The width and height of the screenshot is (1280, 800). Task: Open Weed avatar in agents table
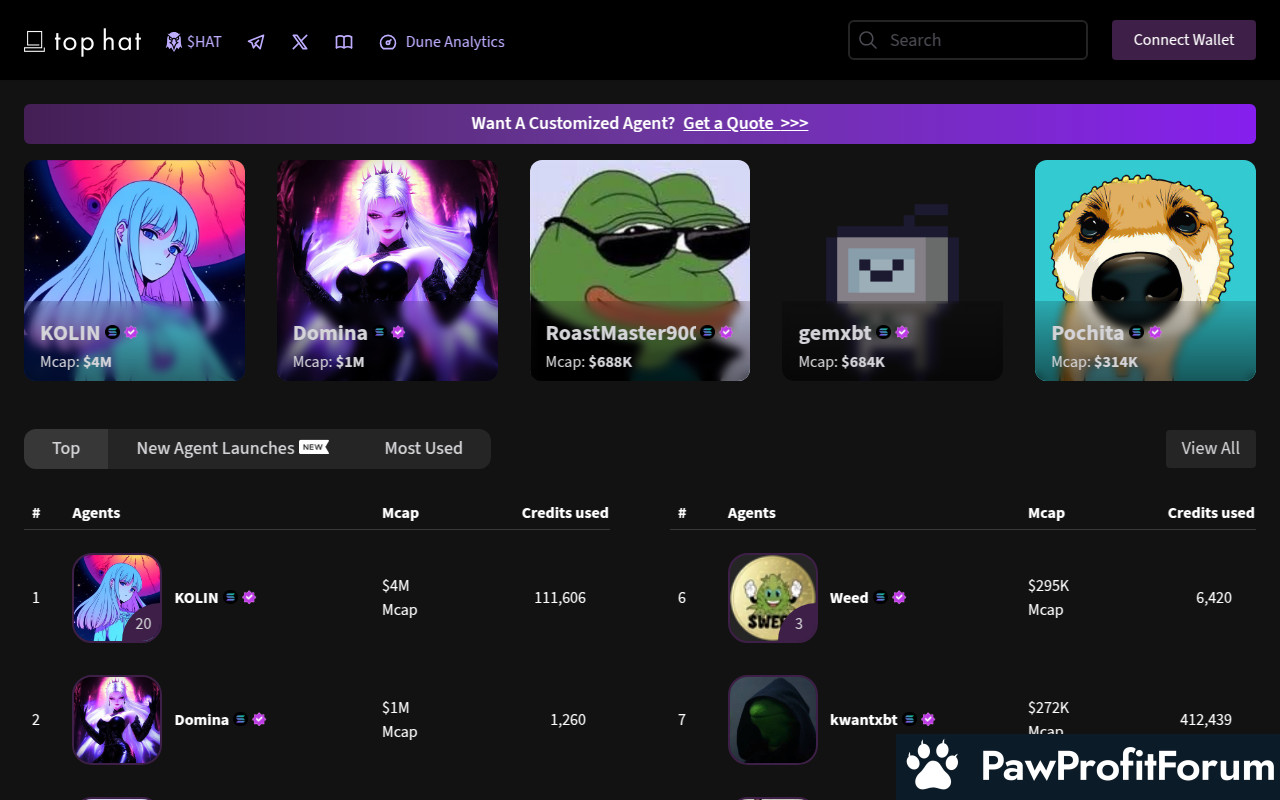(773, 598)
